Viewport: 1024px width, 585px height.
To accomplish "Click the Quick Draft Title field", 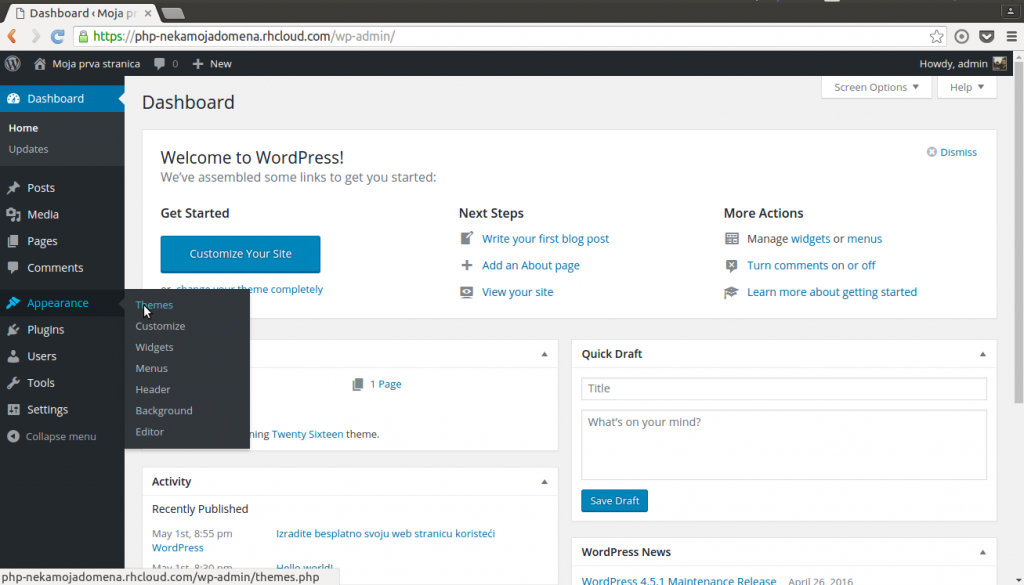I will tap(784, 388).
